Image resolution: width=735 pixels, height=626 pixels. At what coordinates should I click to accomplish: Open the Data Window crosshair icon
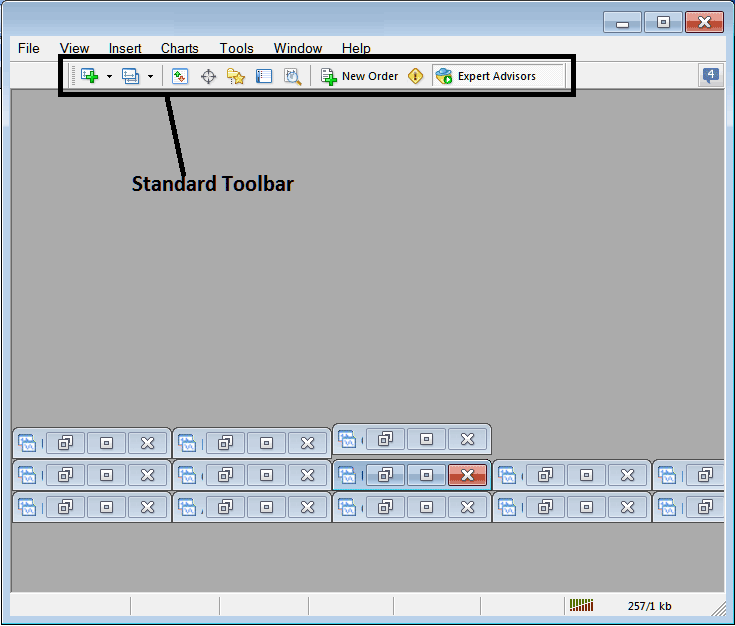click(x=208, y=76)
